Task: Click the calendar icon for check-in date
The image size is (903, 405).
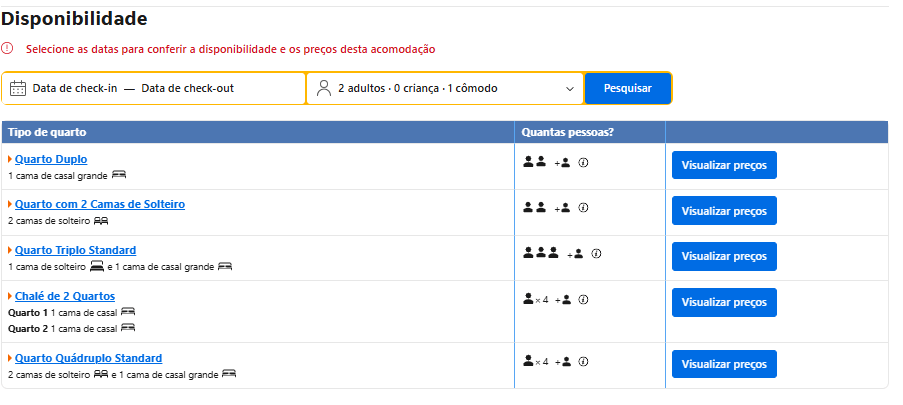Action: [18, 88]
